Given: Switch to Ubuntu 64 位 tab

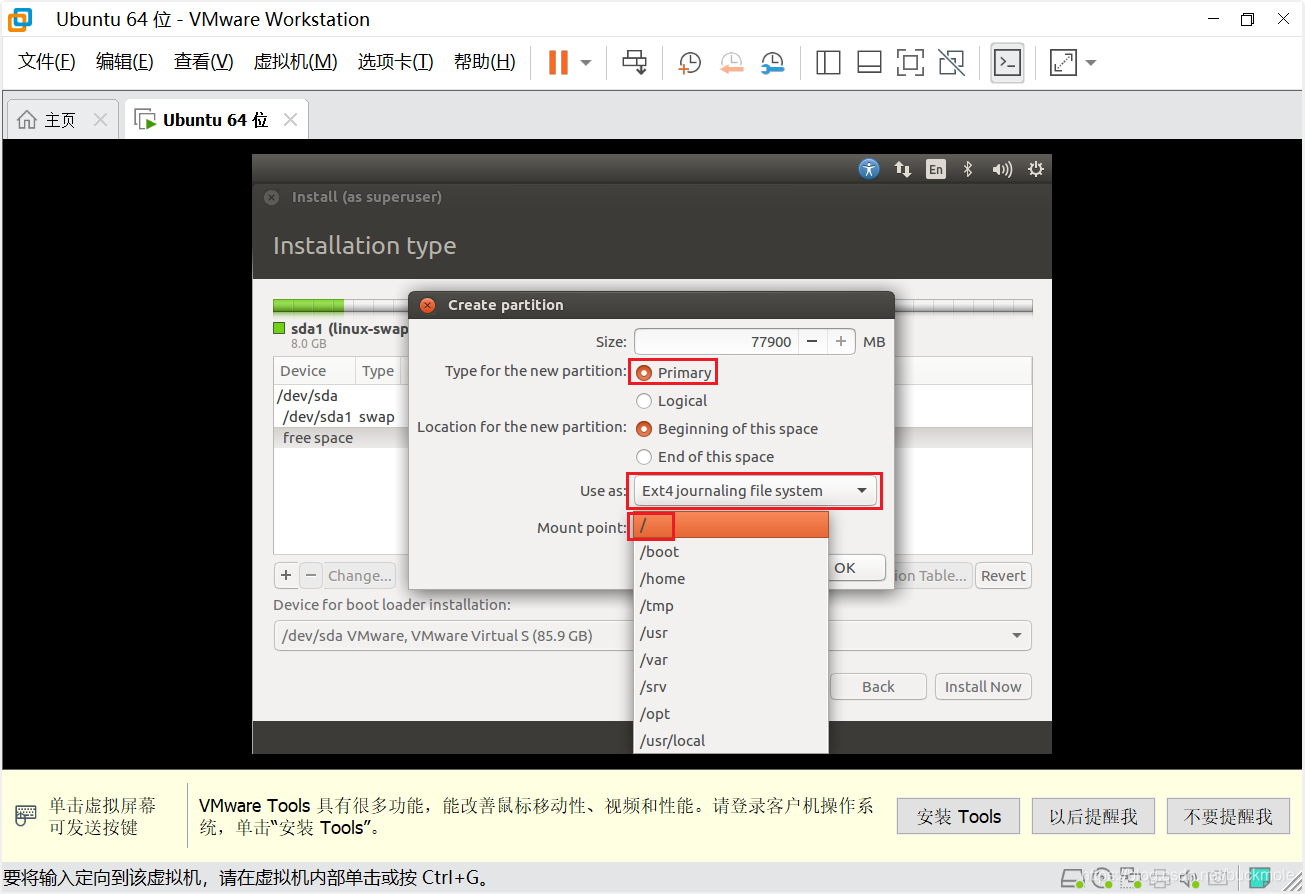Looking at the screenshot, I should [x=215, y=120].
